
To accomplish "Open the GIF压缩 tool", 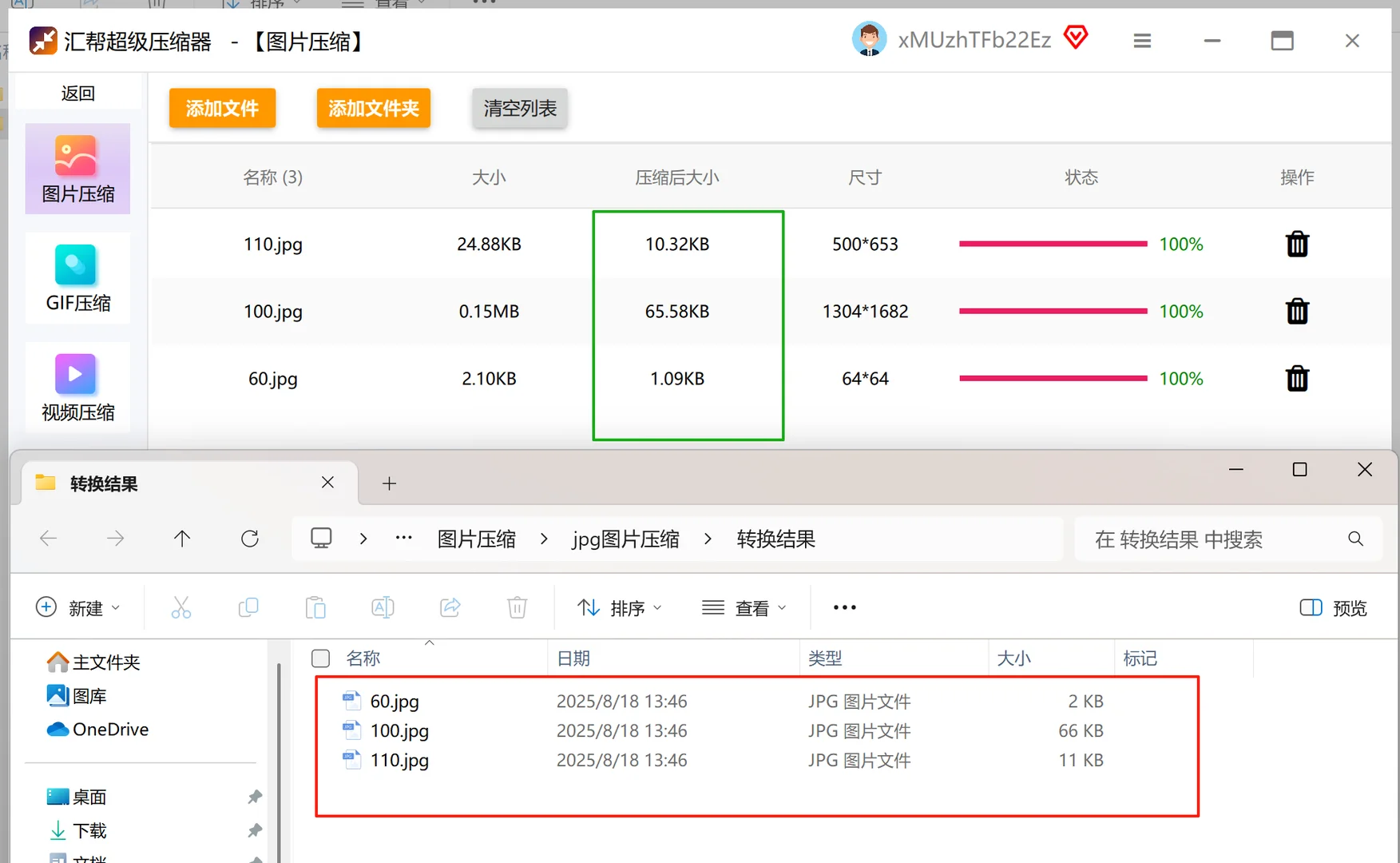I will [x=77, y=277].
